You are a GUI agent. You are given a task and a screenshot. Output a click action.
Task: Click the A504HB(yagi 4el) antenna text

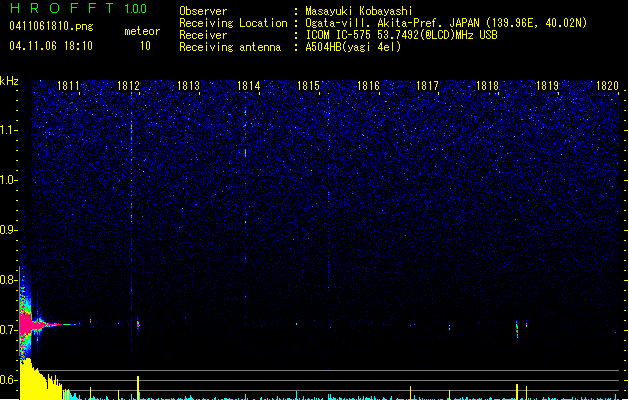[353, 47]
